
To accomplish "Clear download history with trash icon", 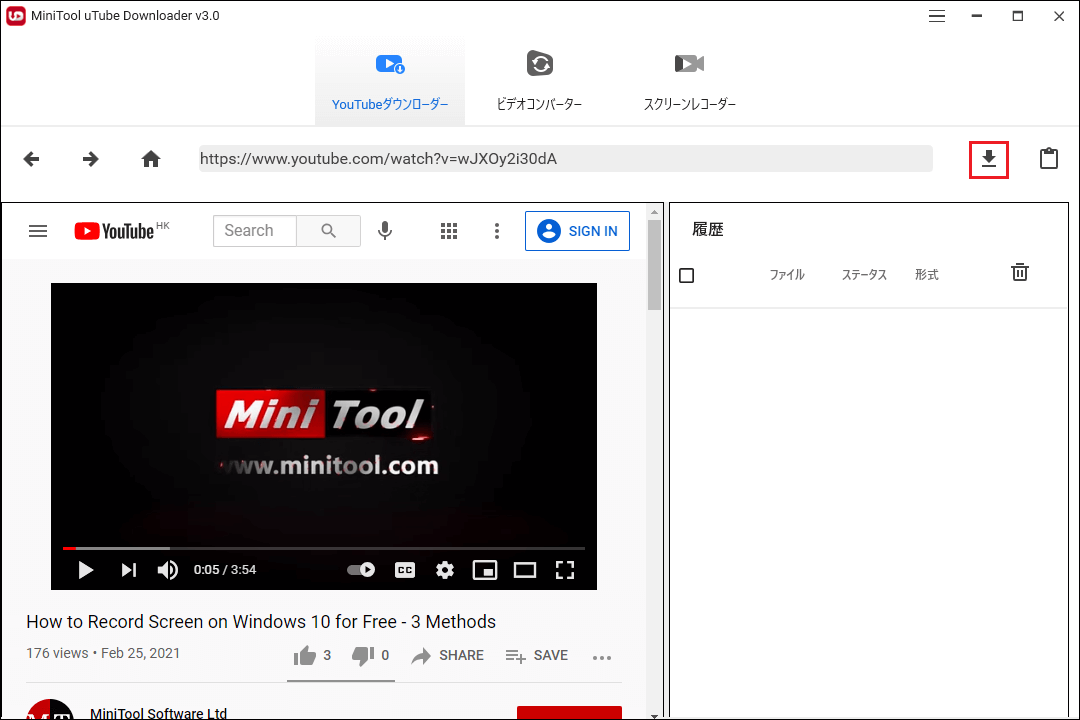I will 1020,271.
